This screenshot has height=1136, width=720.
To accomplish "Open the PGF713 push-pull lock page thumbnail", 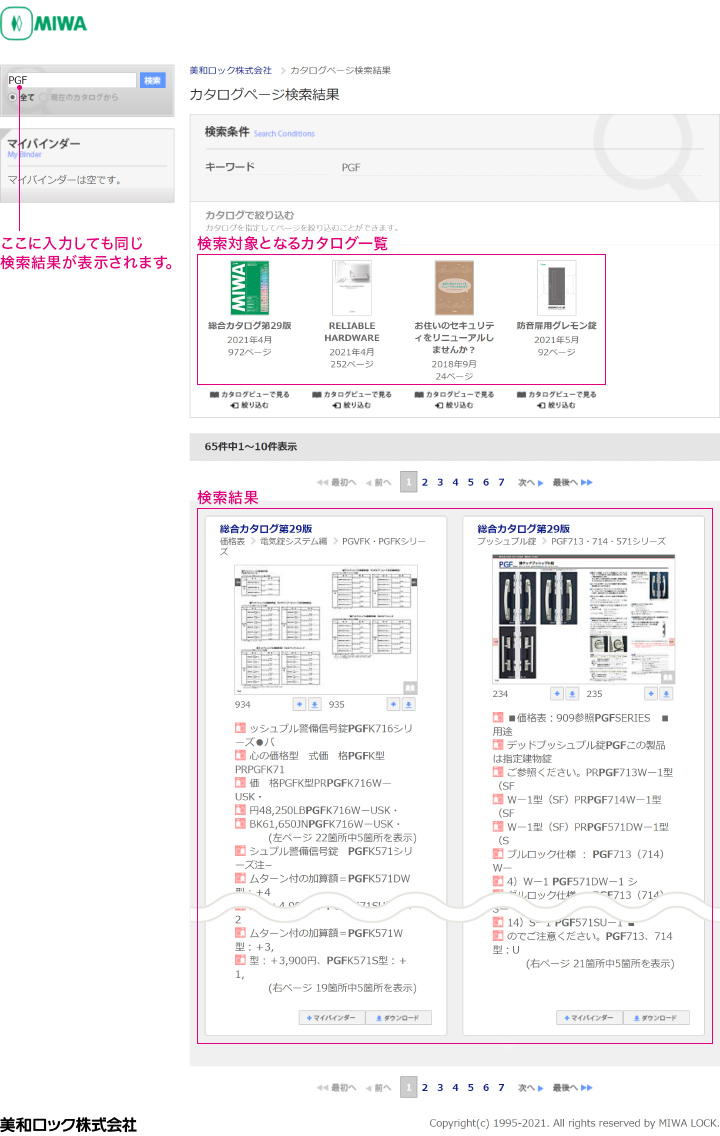I will coord(584,619).
